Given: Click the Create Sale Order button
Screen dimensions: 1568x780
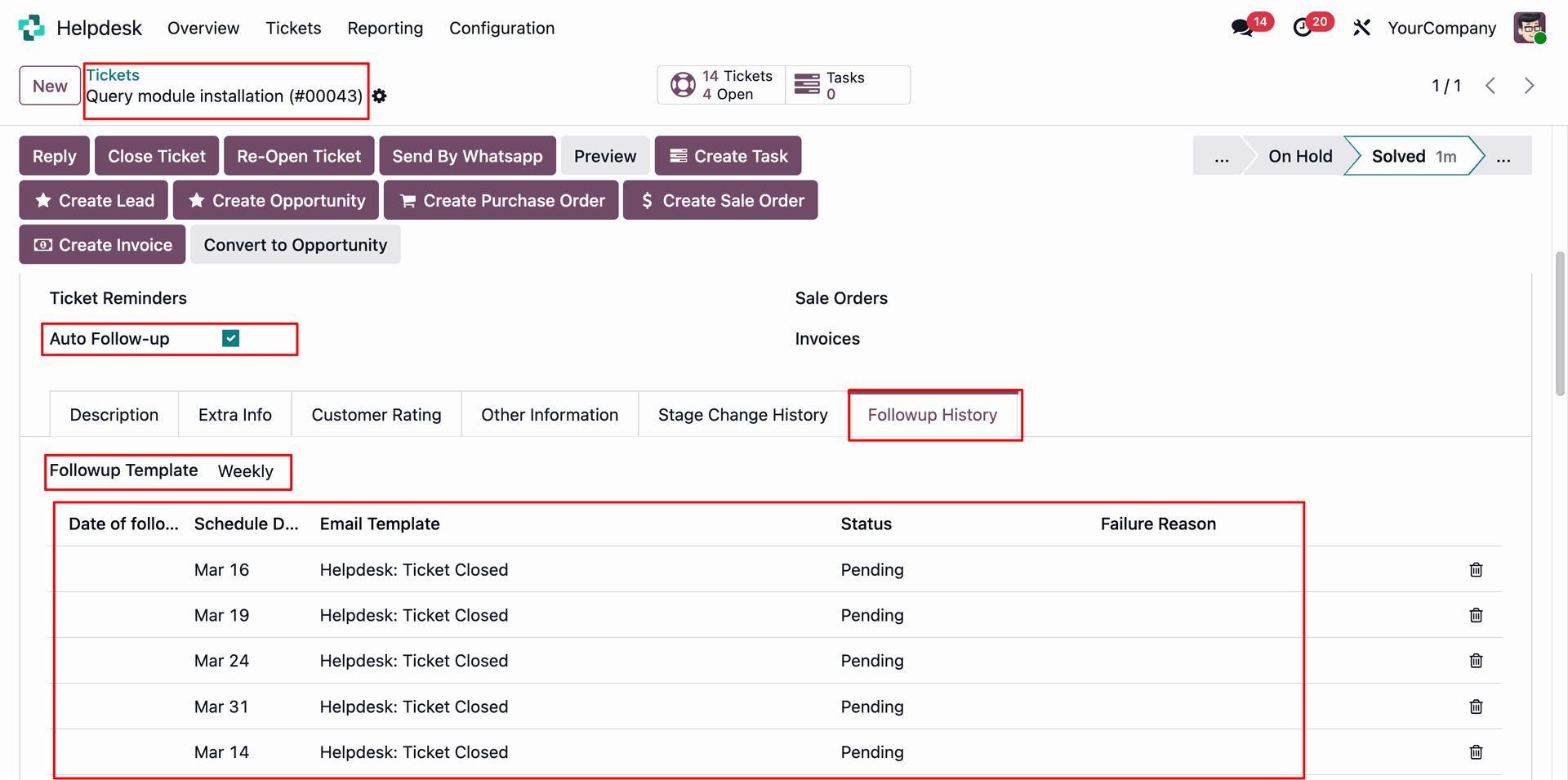Looking at the screenshot, I should (720, 200).
